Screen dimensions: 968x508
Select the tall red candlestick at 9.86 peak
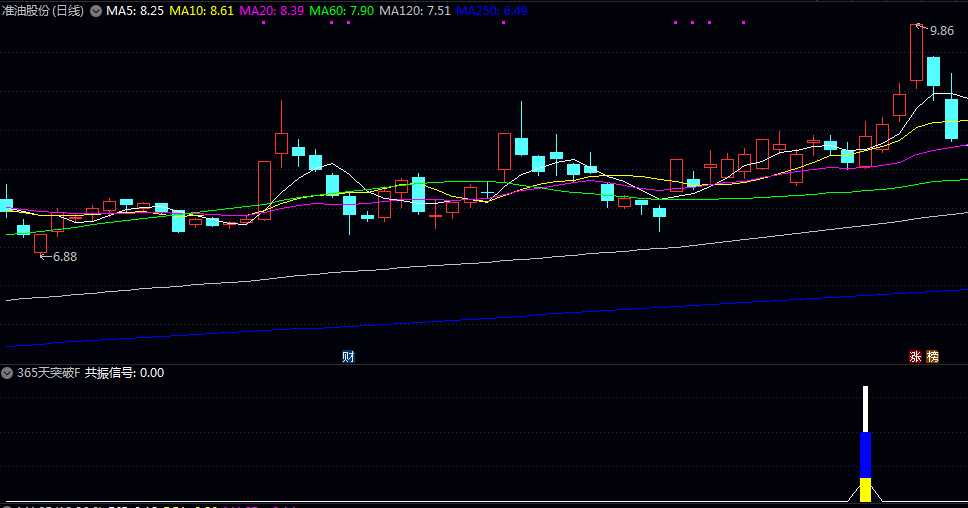(x=916, y=53)
